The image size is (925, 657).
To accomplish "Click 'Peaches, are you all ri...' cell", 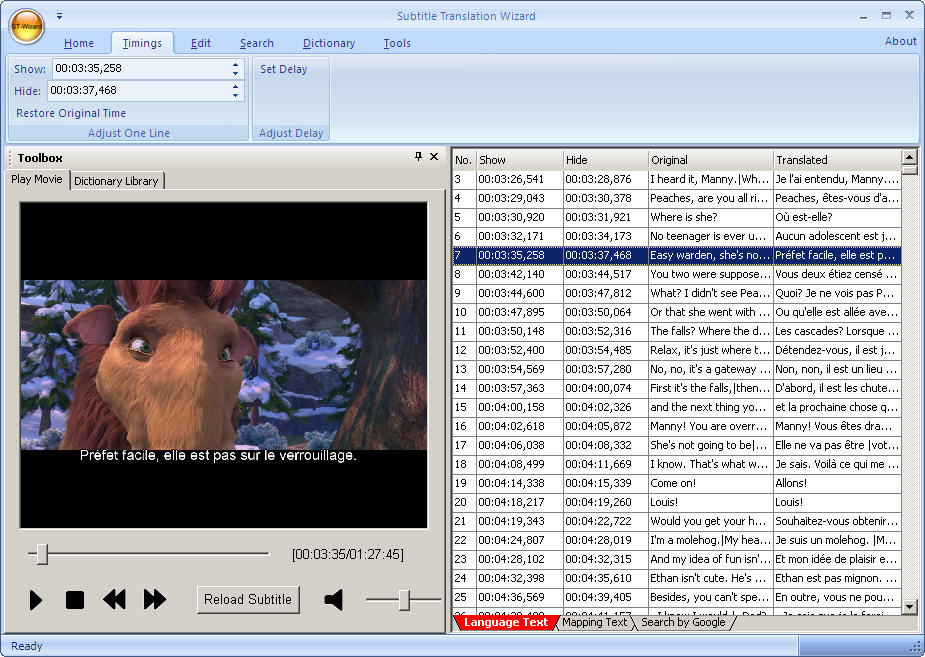I will 710,198.
